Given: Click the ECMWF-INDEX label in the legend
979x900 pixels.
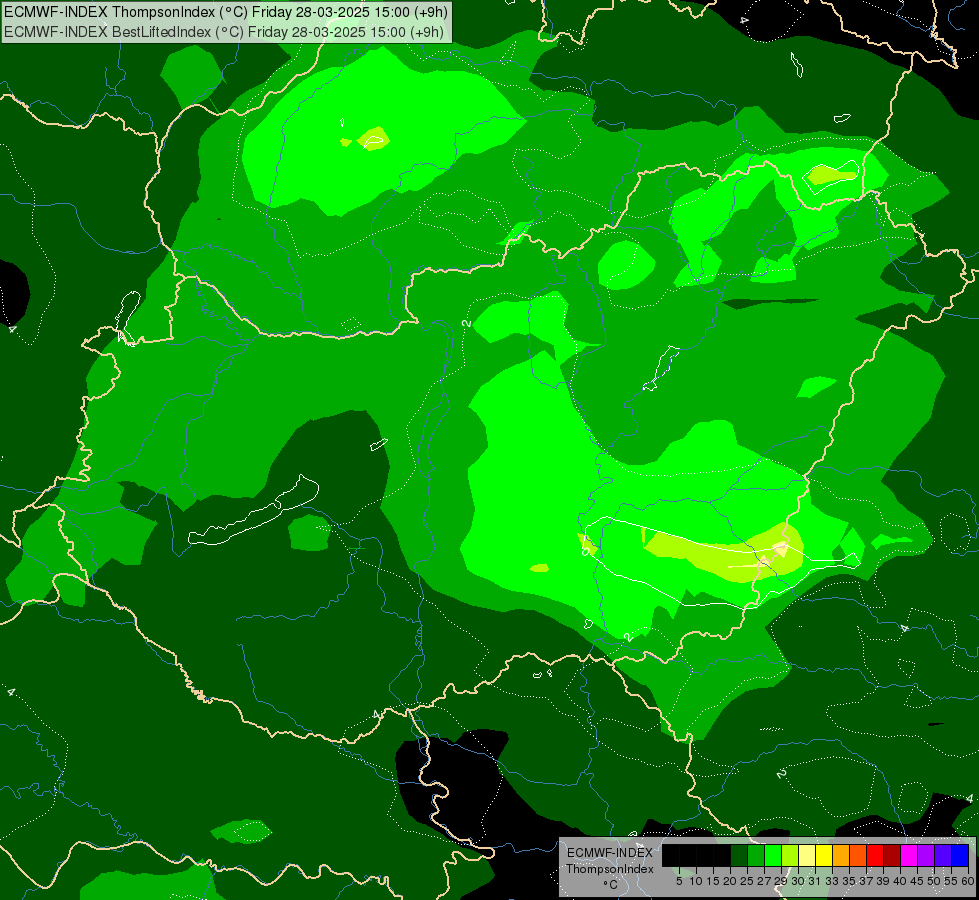Looking at the screenshot, I should coord(610,853).
